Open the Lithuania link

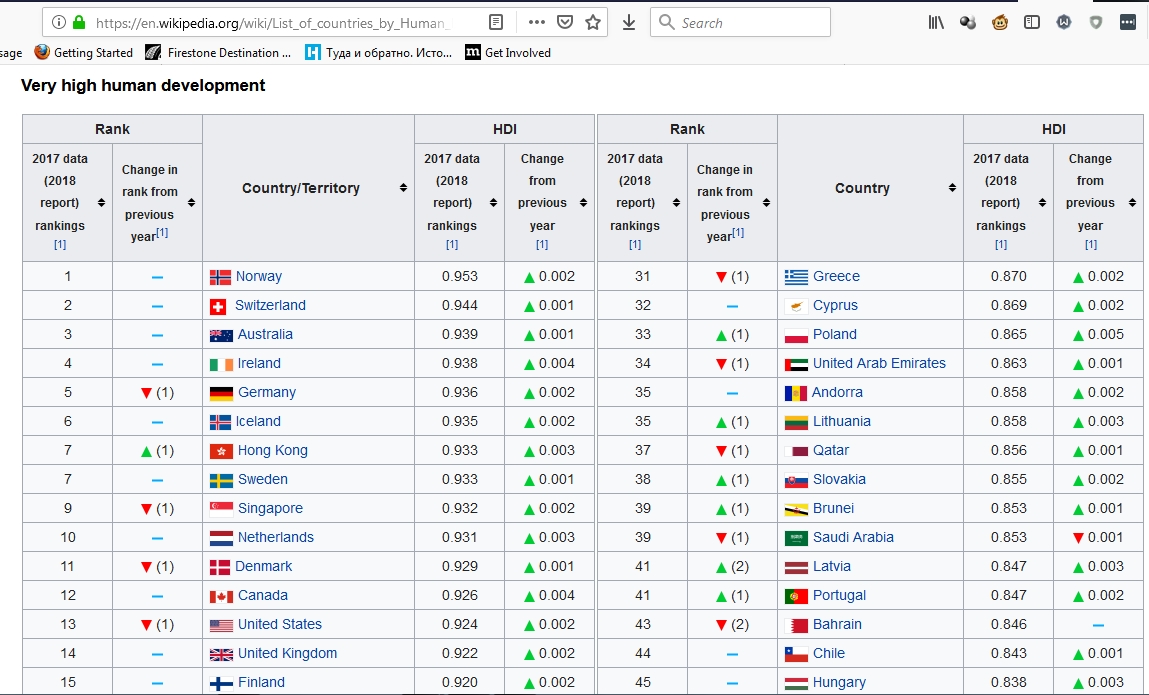point(842,422)
